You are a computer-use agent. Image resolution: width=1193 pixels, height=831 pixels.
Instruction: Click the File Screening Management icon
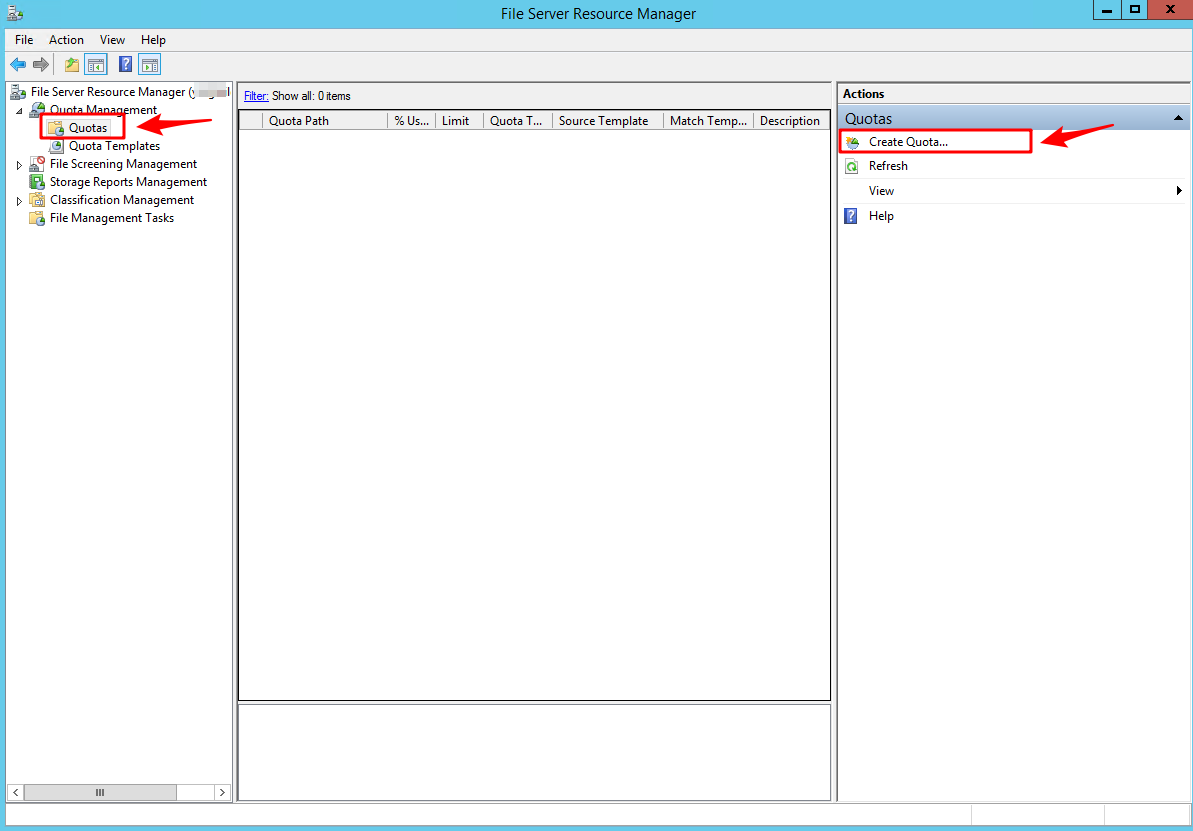click(37, 164)
